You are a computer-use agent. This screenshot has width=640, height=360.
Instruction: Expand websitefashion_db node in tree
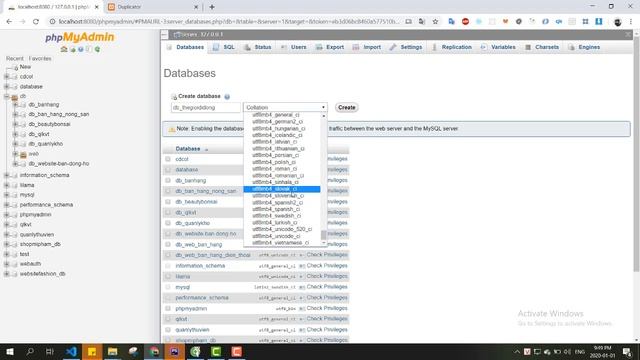(x=7, y=274)
